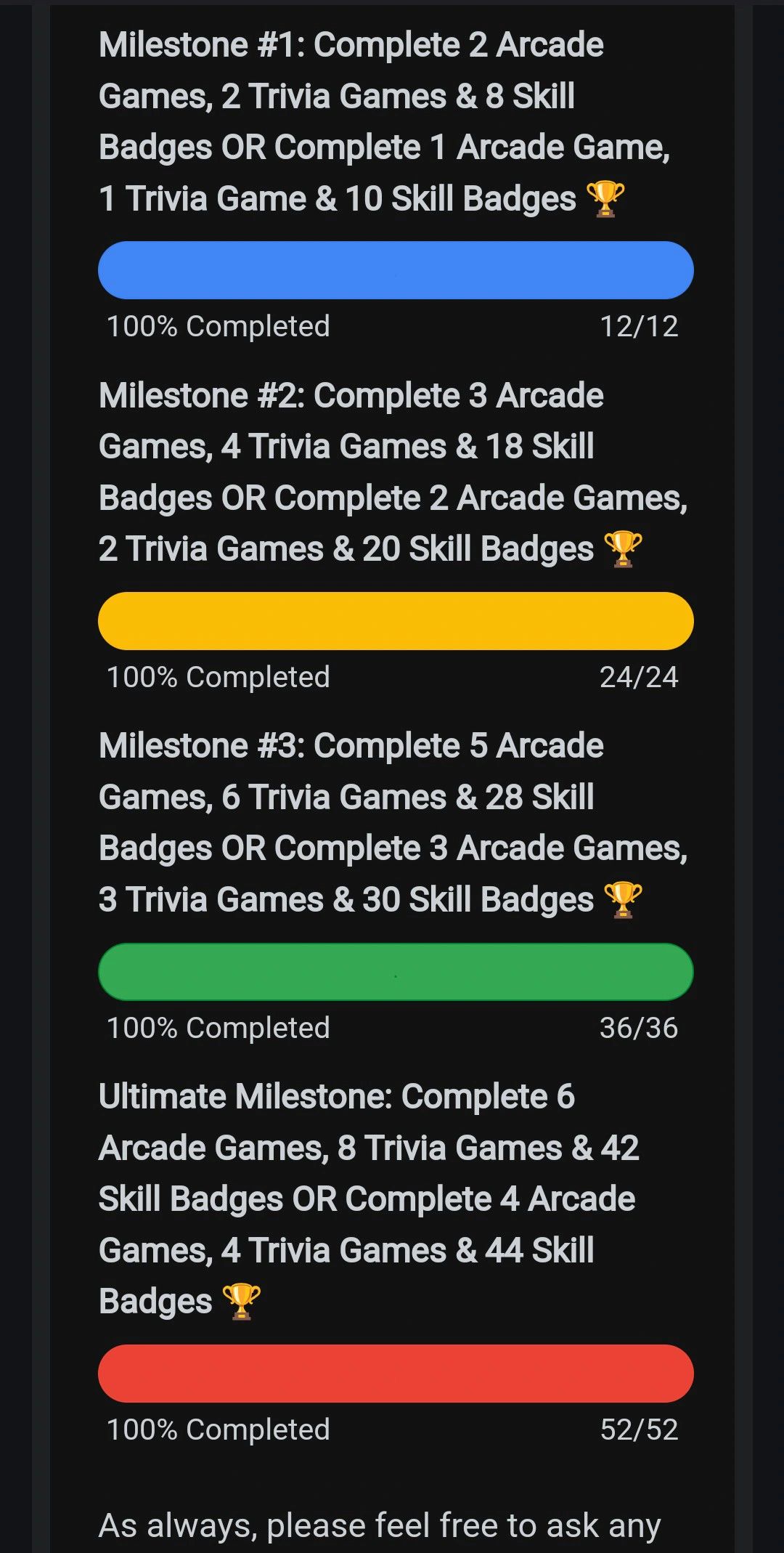Viewport: 784px width, 1553px height.
Task: Click the green Milestone #3 progress bar
Action: click(396, 972)
